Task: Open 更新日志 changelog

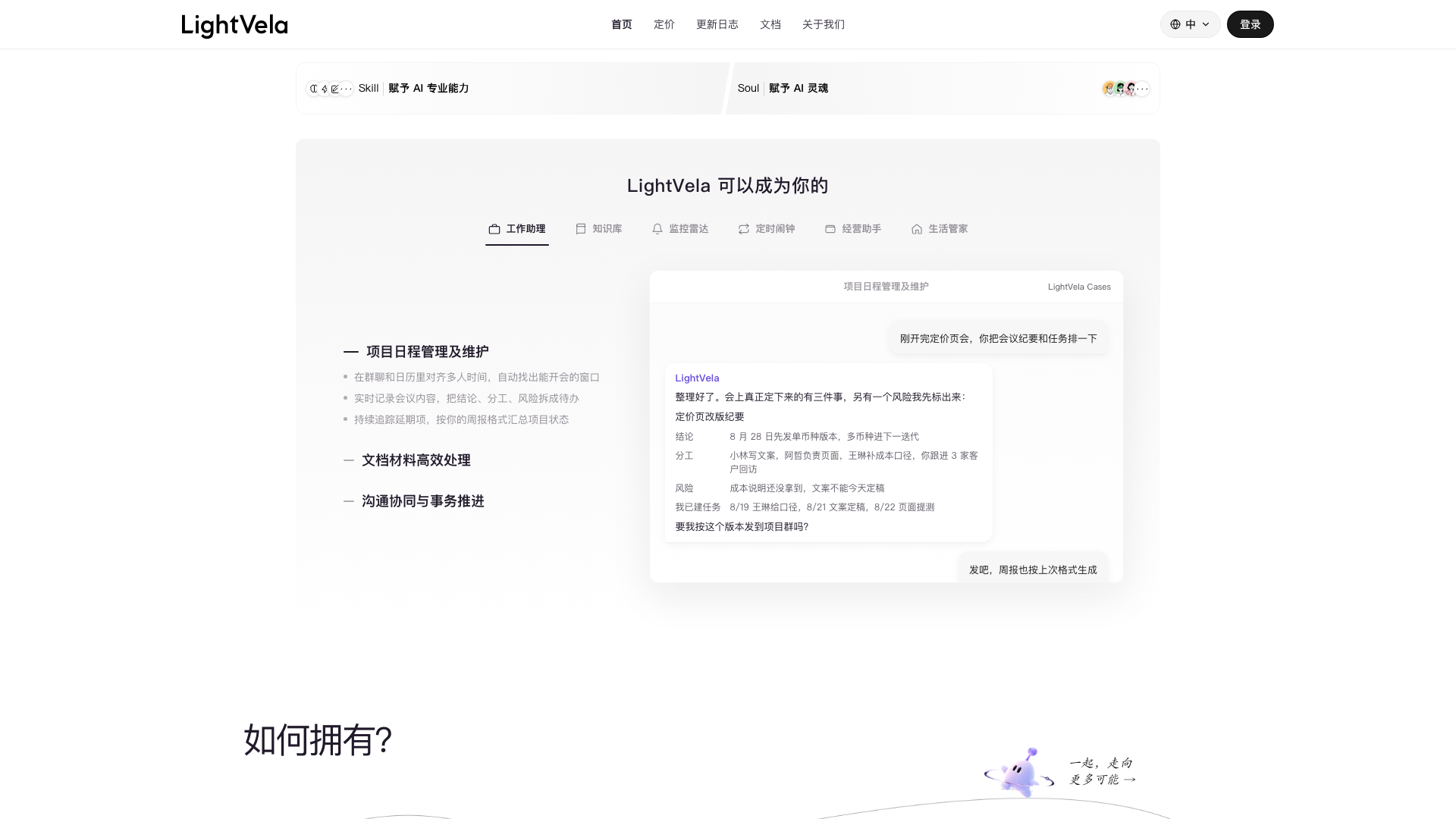Action: tap(717, 24)
